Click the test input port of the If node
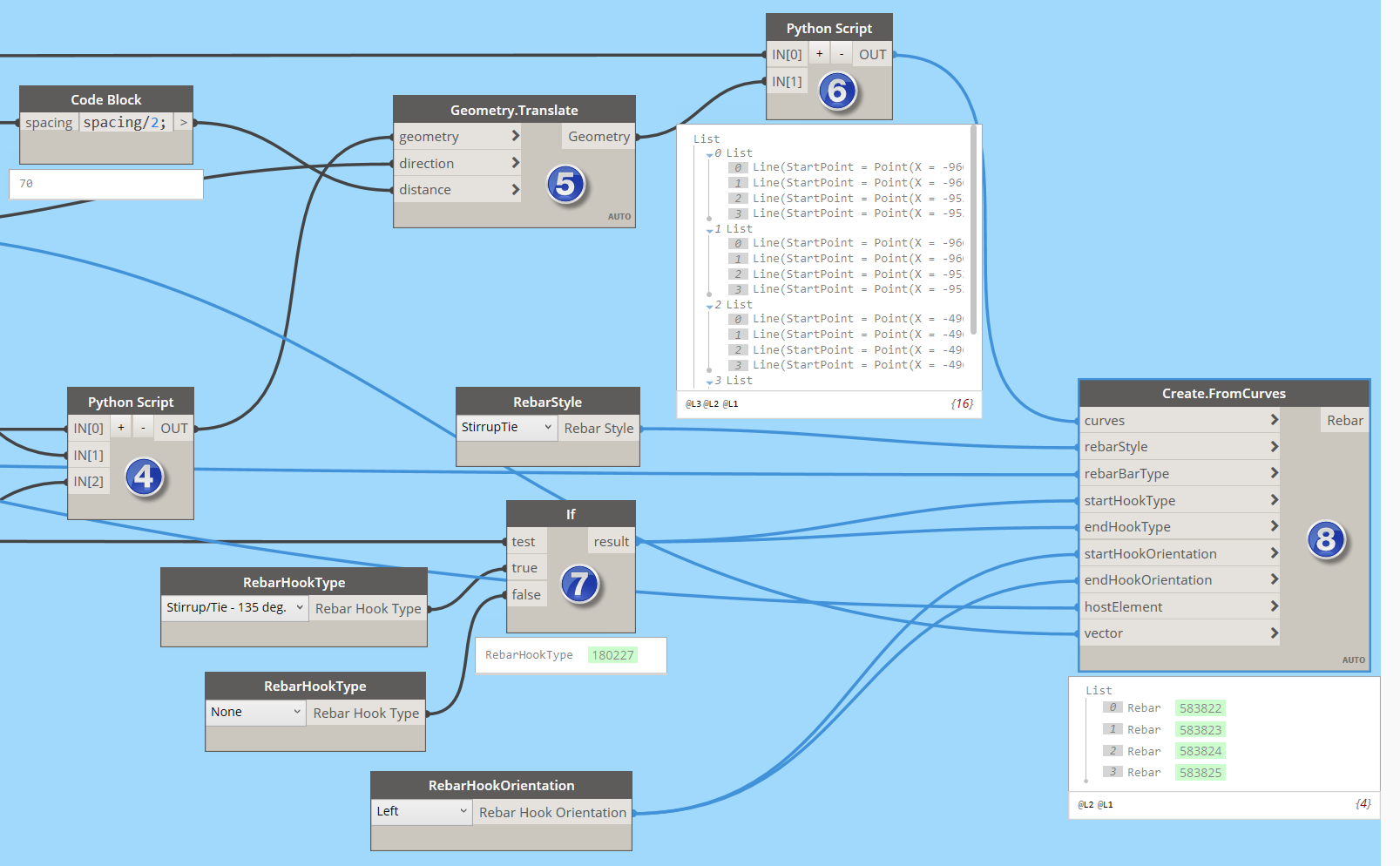 (x=527, y=541)
